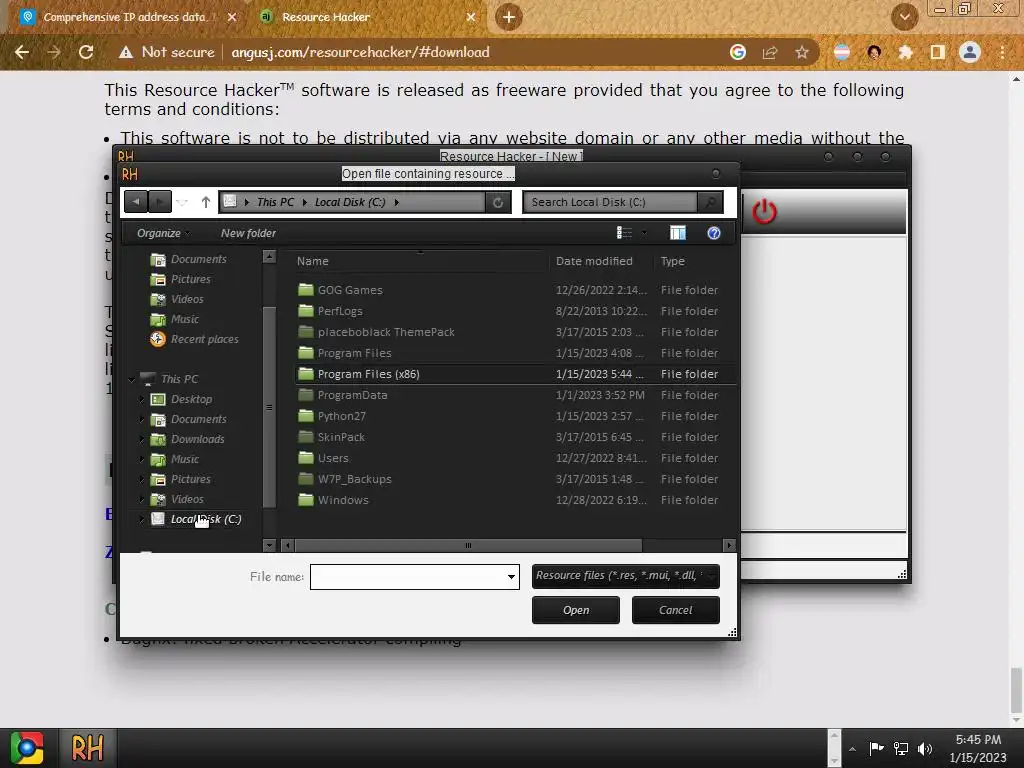Click the red power icon in Resource Hacker
Viewport: 1024px width, 768px height.
click(x=764, y=212)
